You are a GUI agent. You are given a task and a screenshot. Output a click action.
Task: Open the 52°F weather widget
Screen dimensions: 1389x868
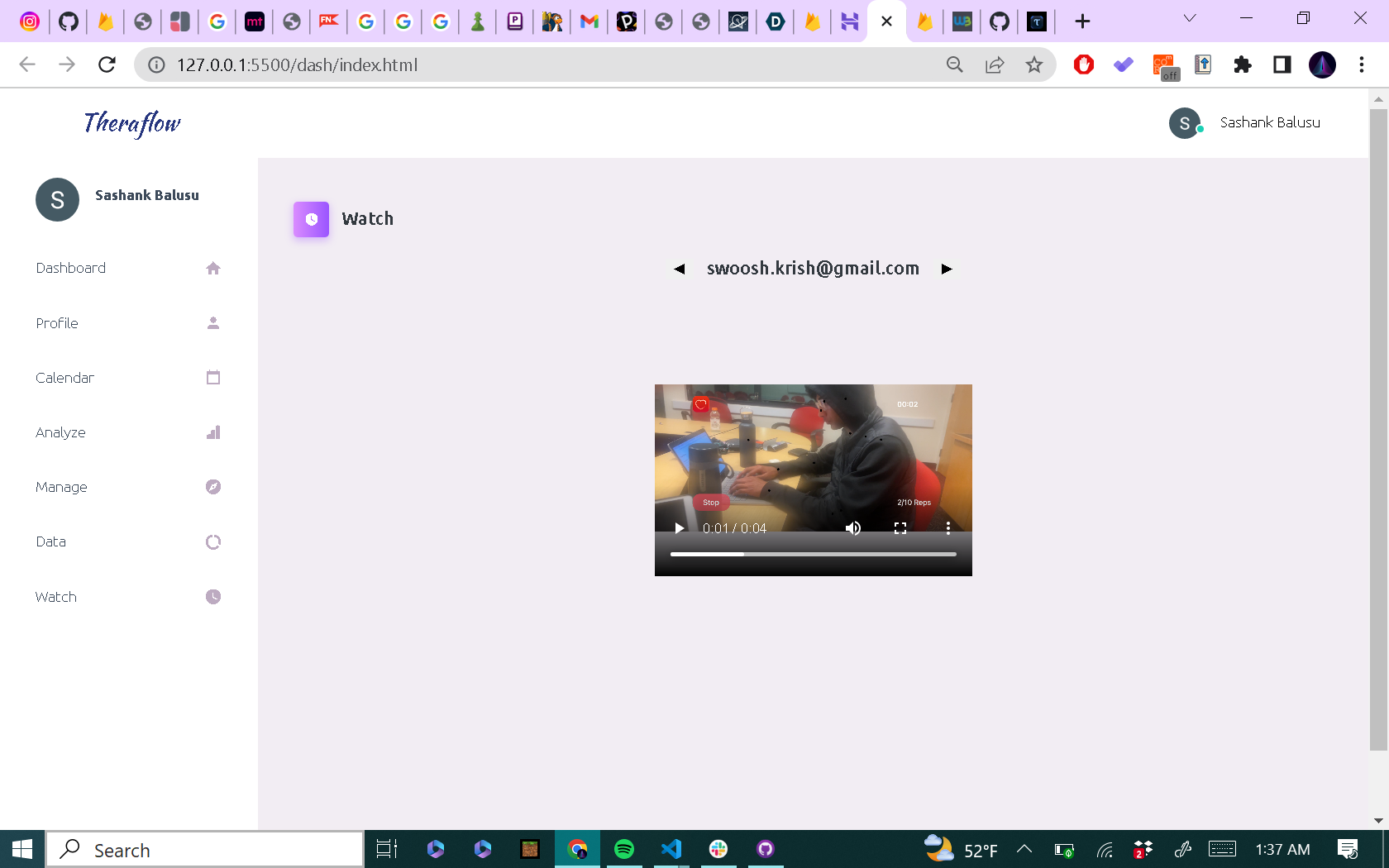click(961, 849)
